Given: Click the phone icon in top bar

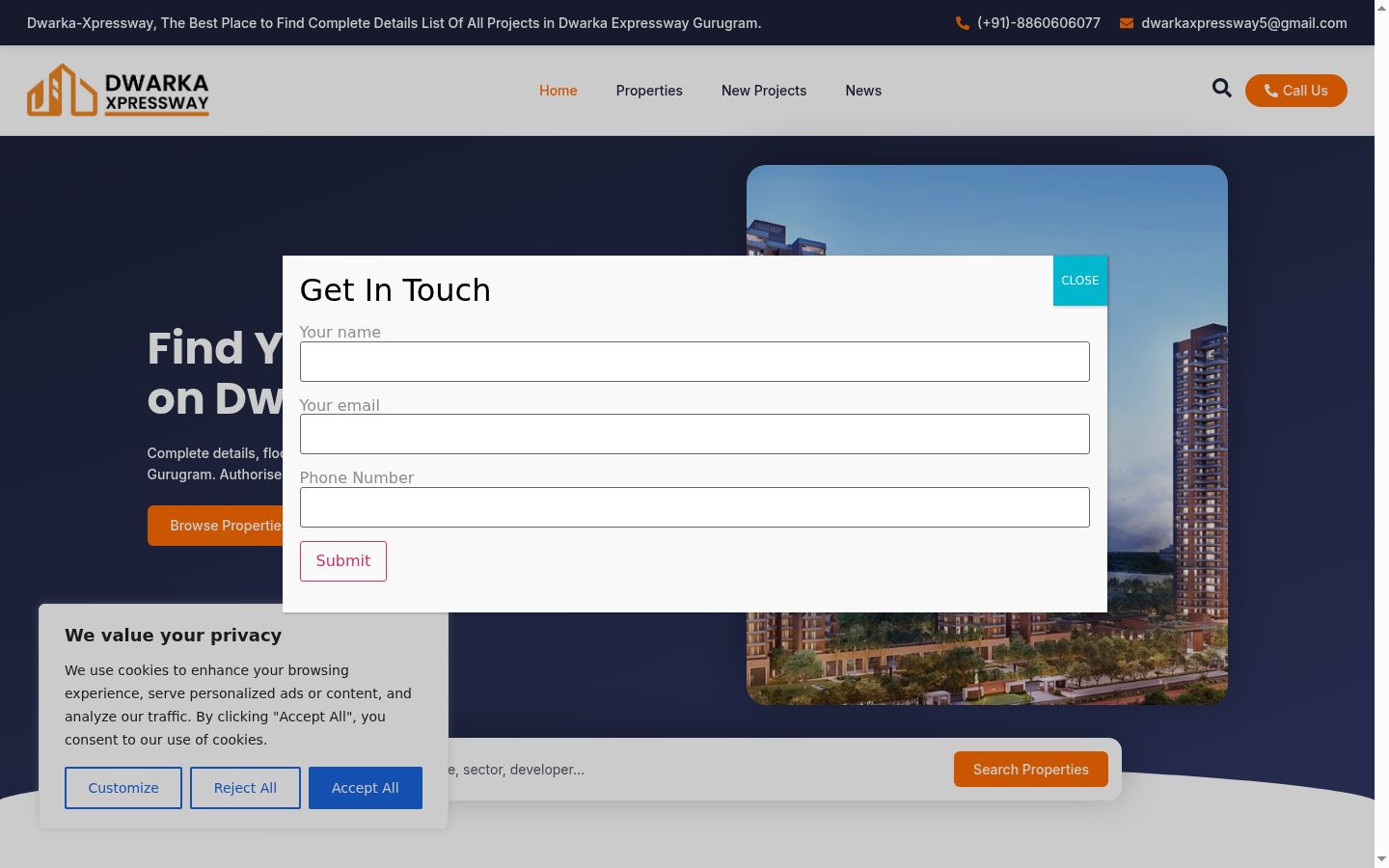Looking at the screenshot, I should point(963,23).
